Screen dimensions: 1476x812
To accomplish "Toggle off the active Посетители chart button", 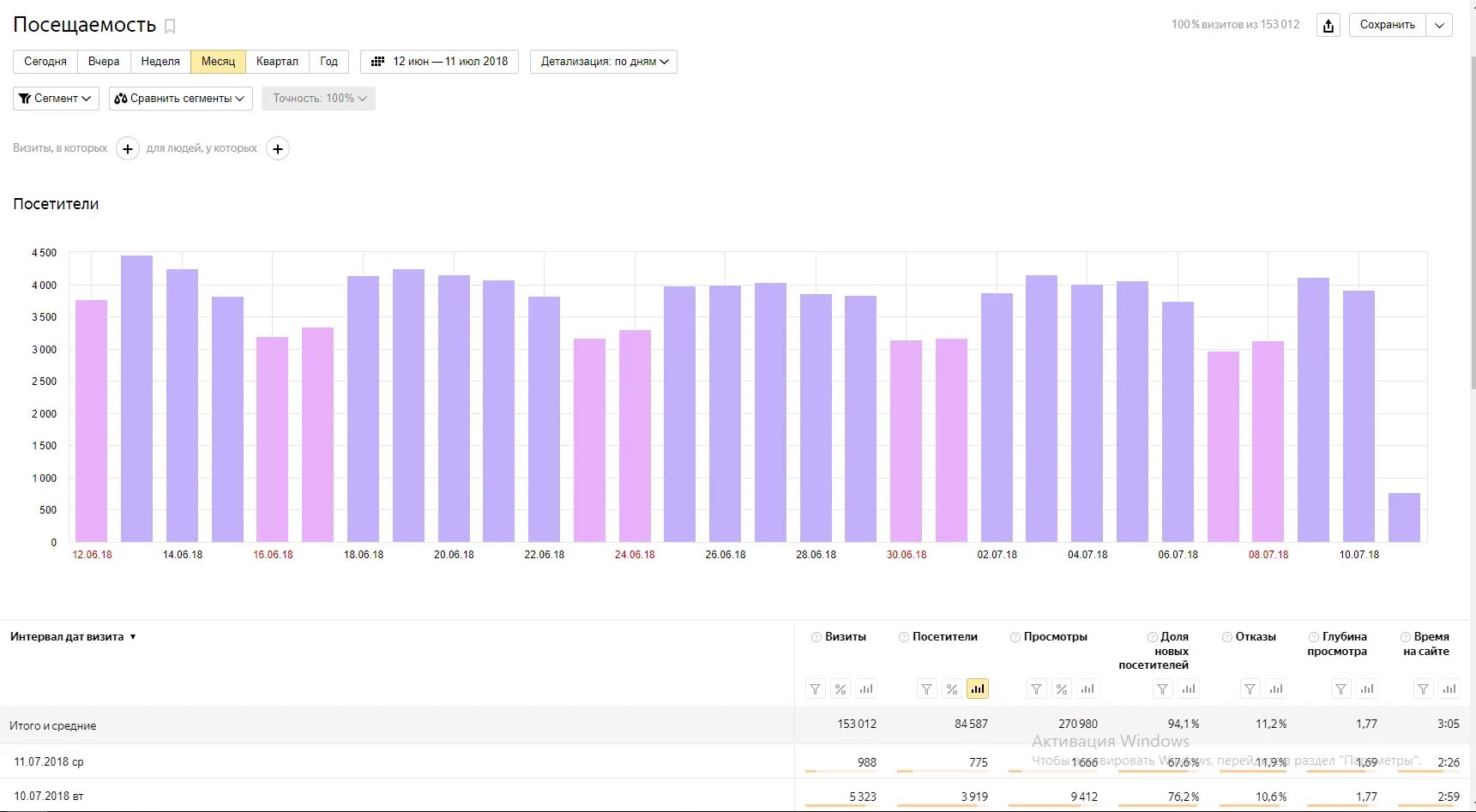I will tap(978, 689).
